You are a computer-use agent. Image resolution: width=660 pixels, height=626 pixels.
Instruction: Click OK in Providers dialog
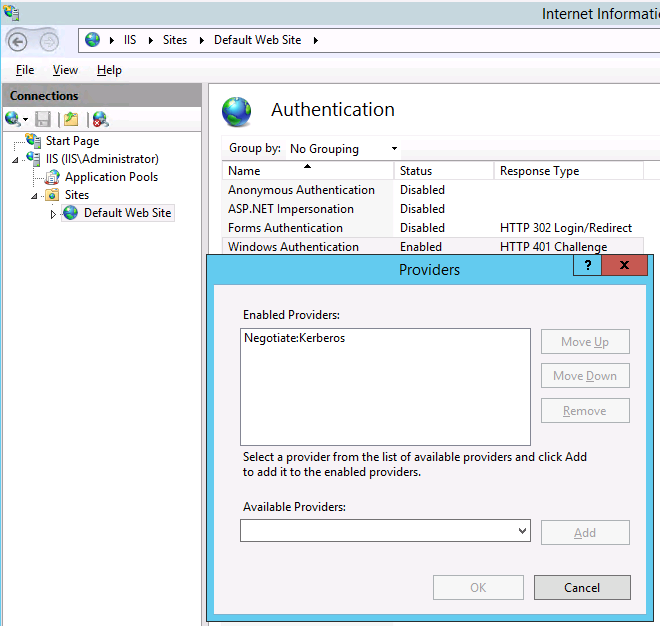tap(478, 588)
